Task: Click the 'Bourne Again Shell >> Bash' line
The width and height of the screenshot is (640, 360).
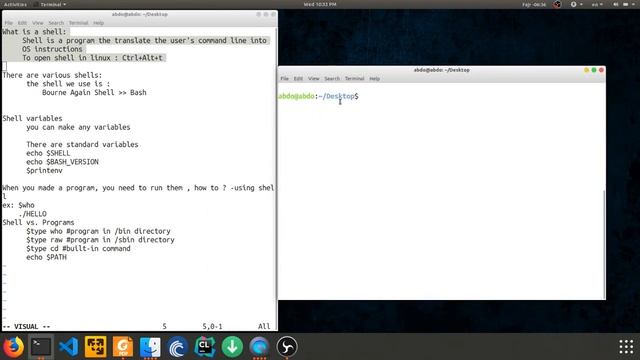Action: coord(94,93)
